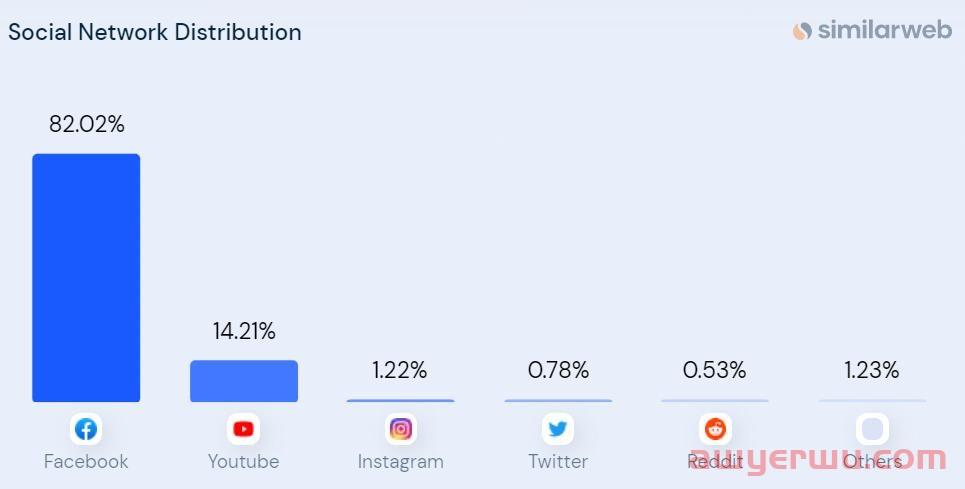
Task: Click the Youtube play icon
Action: tap(243, 429)
